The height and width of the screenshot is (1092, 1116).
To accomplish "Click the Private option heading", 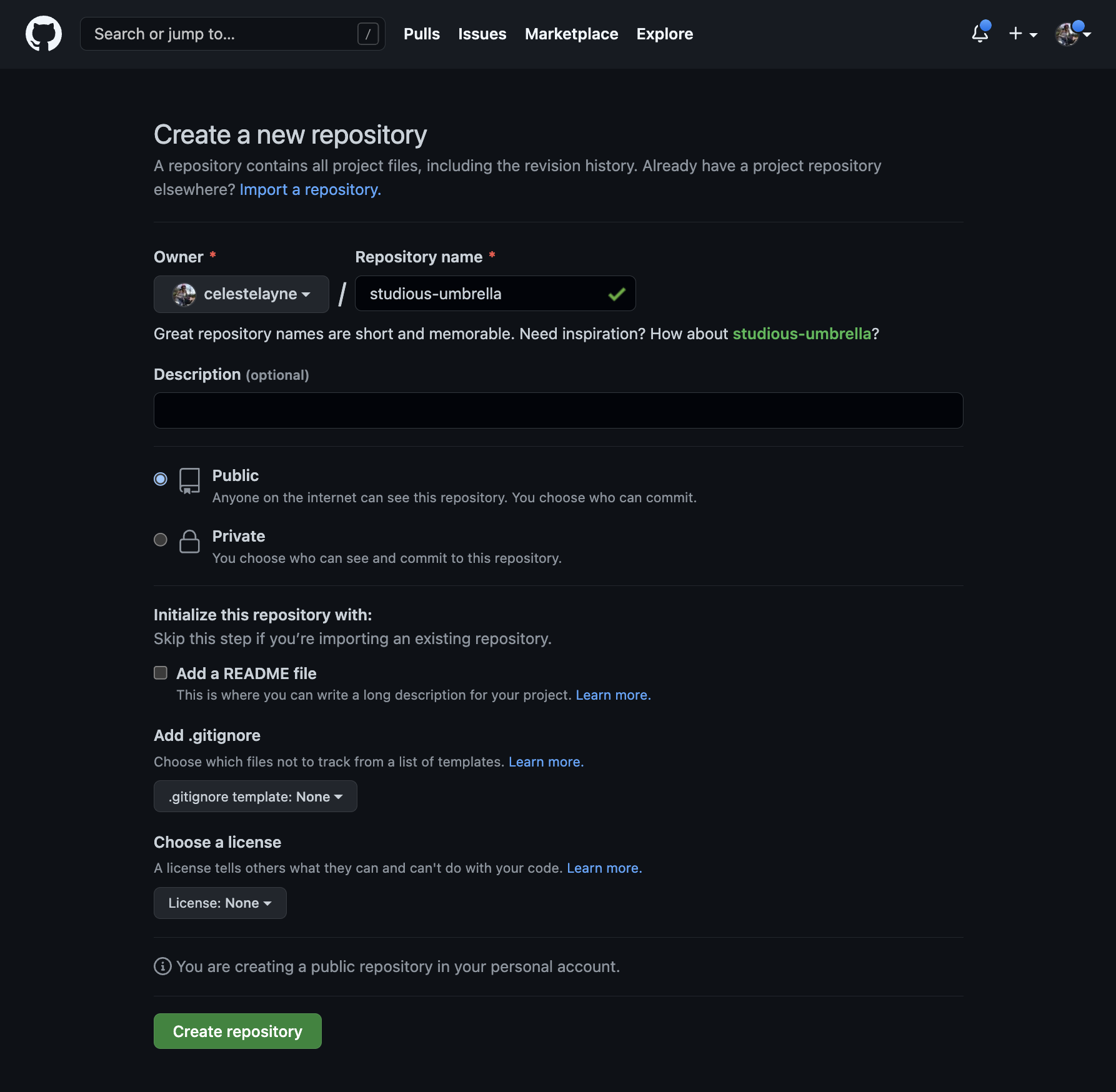I will 239,536.
